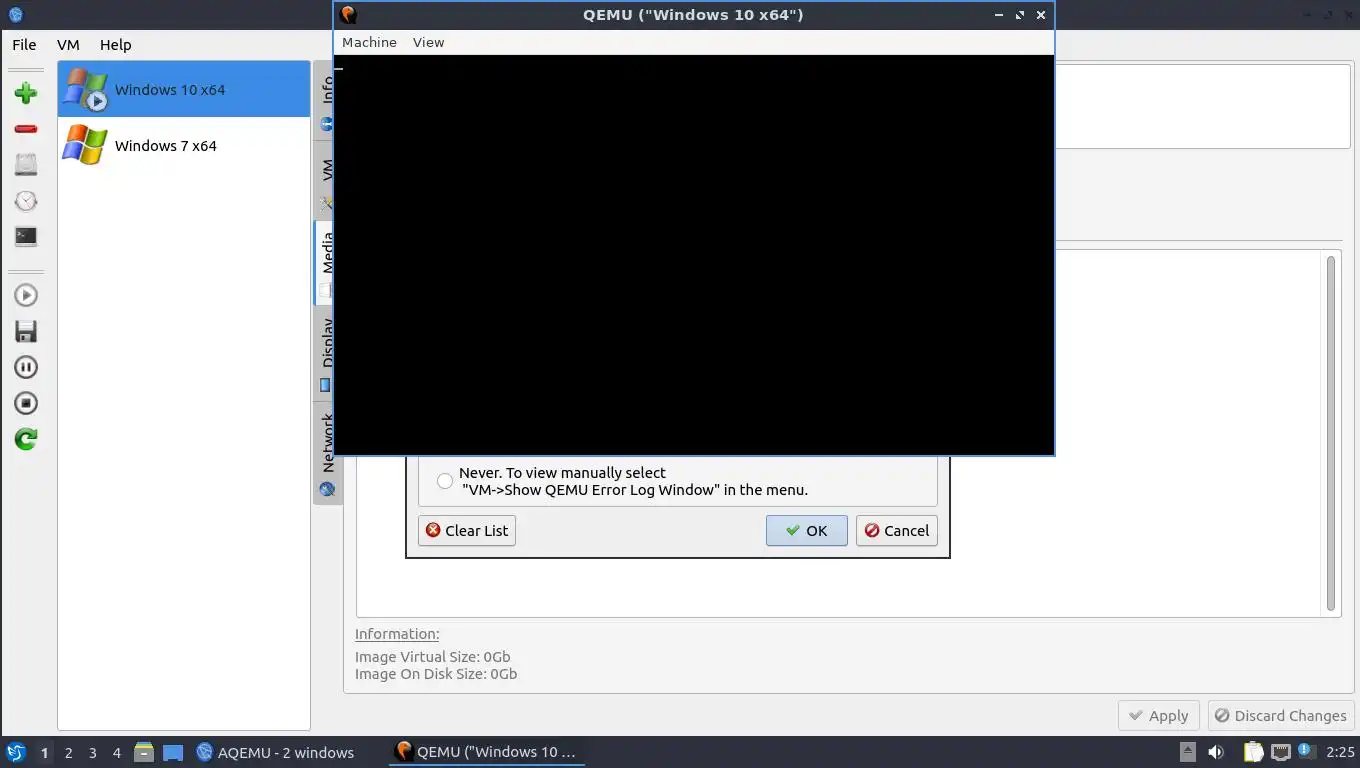Start the VM with the play icon
1360x768 pixels.
point(26,295)
